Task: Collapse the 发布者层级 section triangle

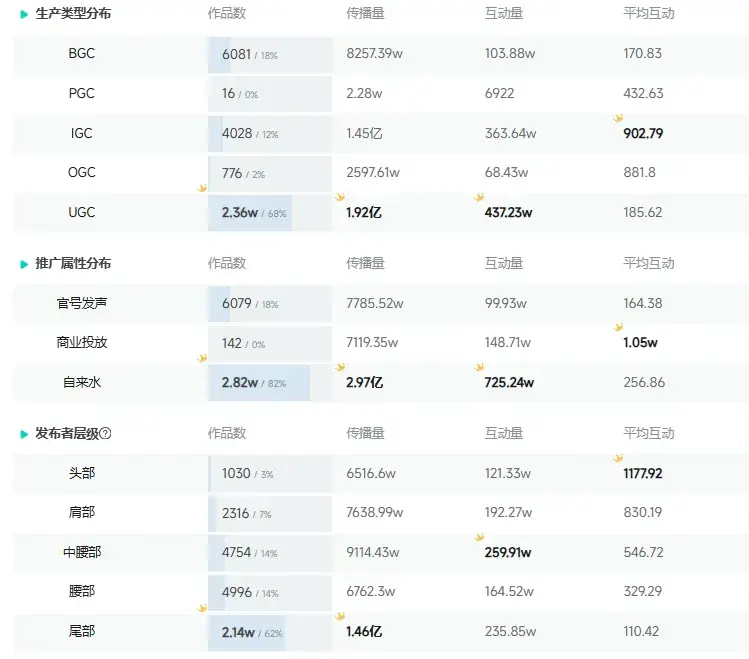Action: [x=24, y=434]
